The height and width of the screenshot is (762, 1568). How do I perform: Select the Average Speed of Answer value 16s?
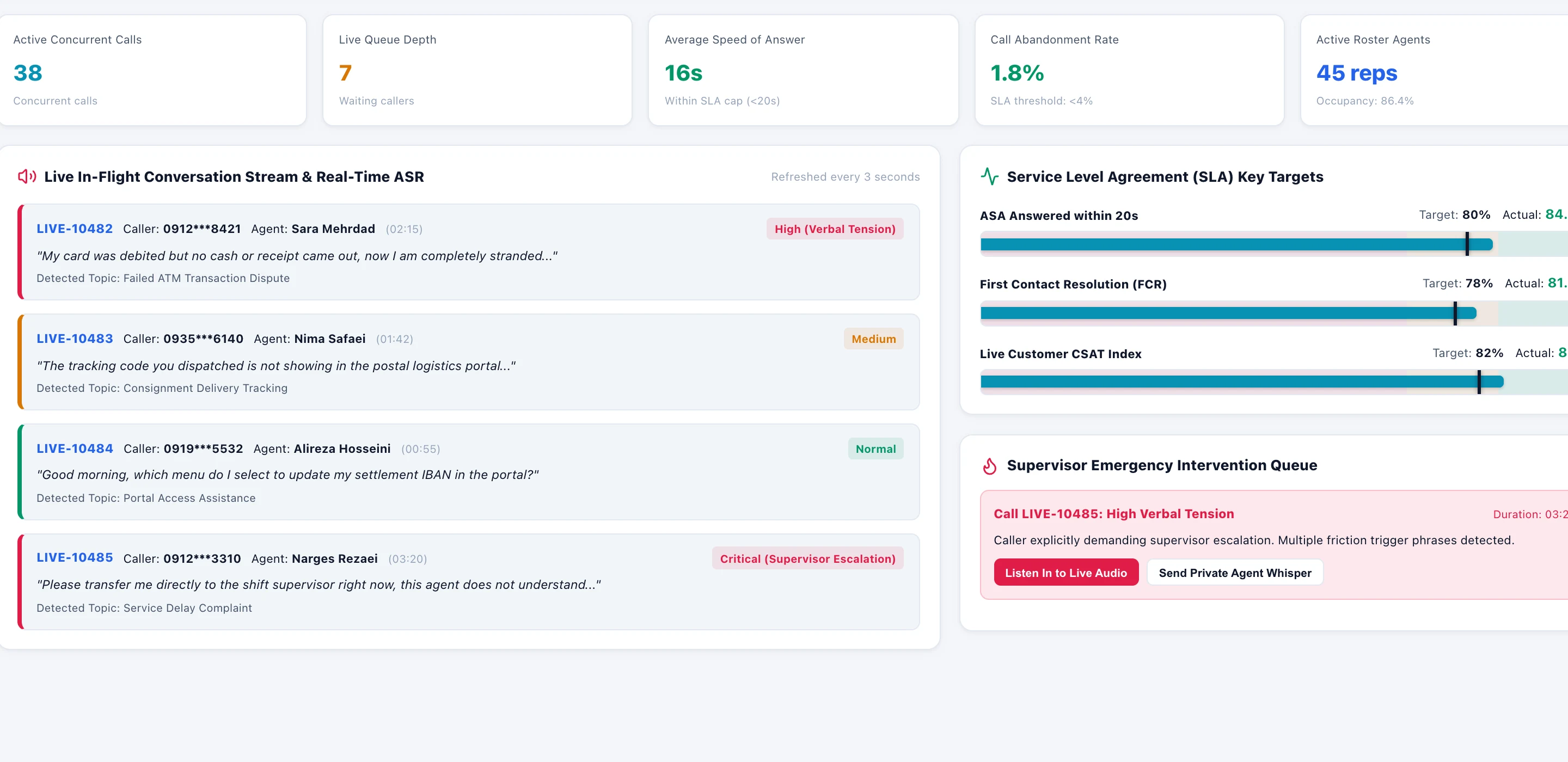[684, 73]
